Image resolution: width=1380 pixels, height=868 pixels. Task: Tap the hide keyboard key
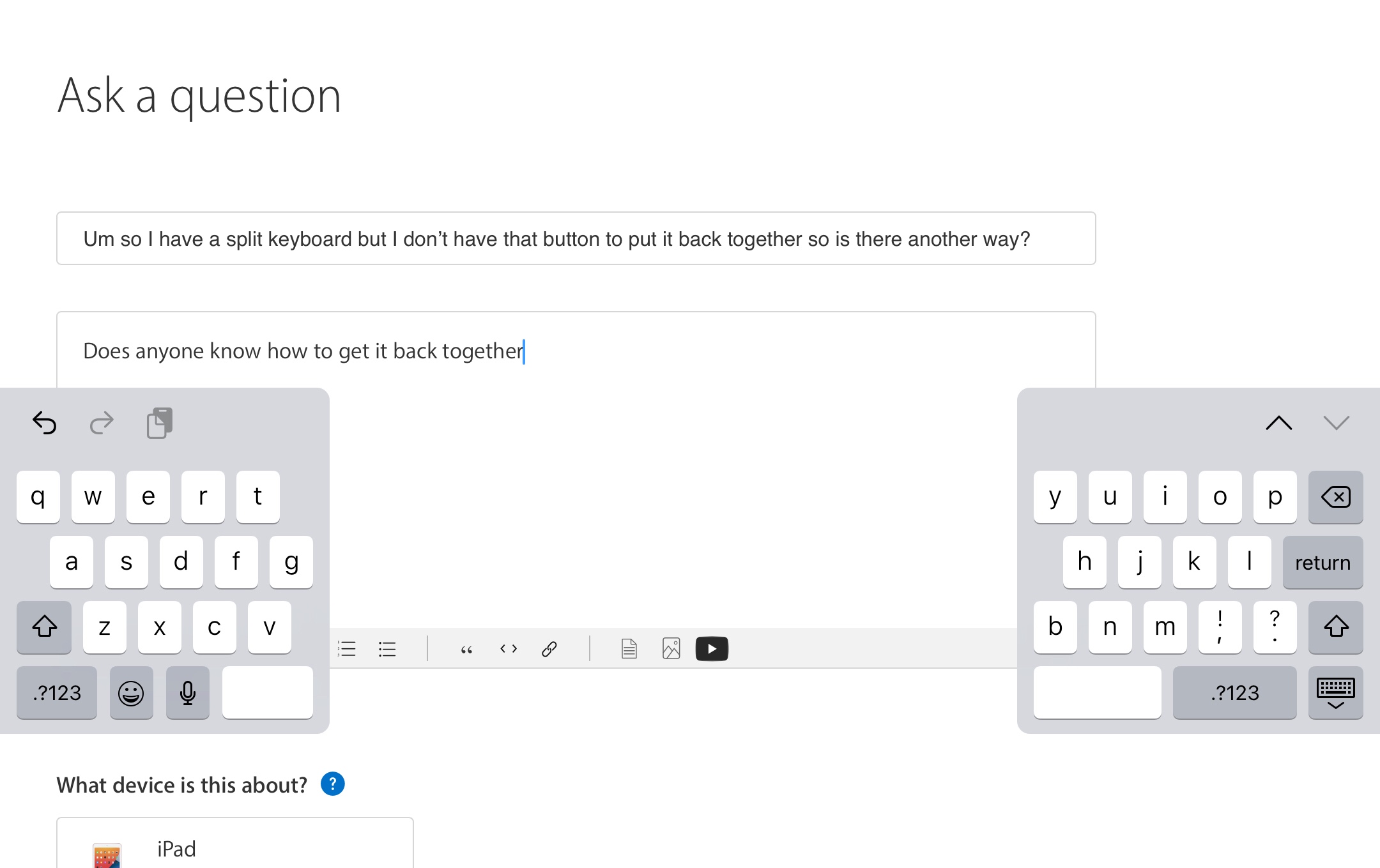1335,693
